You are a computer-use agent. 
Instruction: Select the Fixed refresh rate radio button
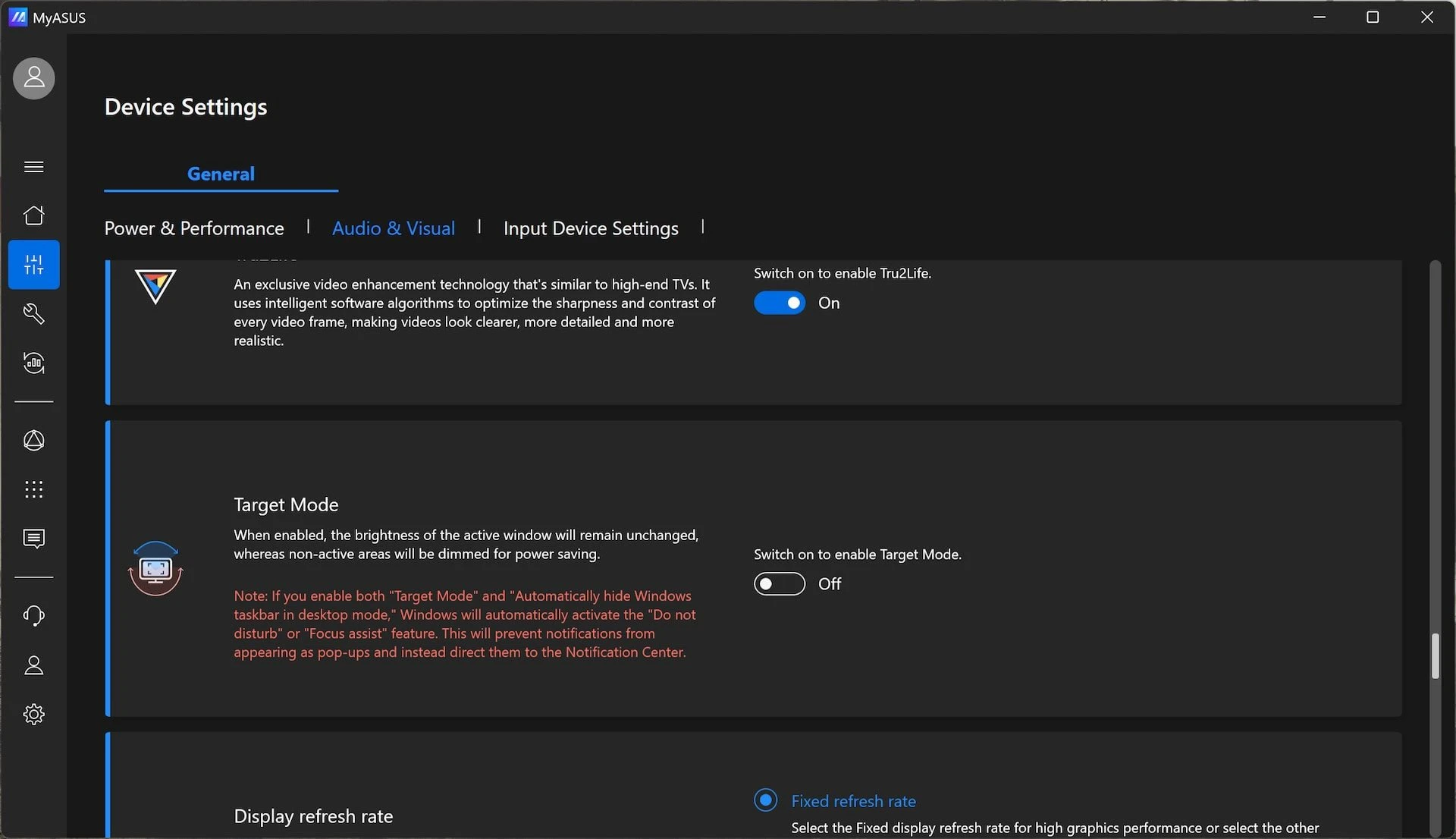[766, 800]
